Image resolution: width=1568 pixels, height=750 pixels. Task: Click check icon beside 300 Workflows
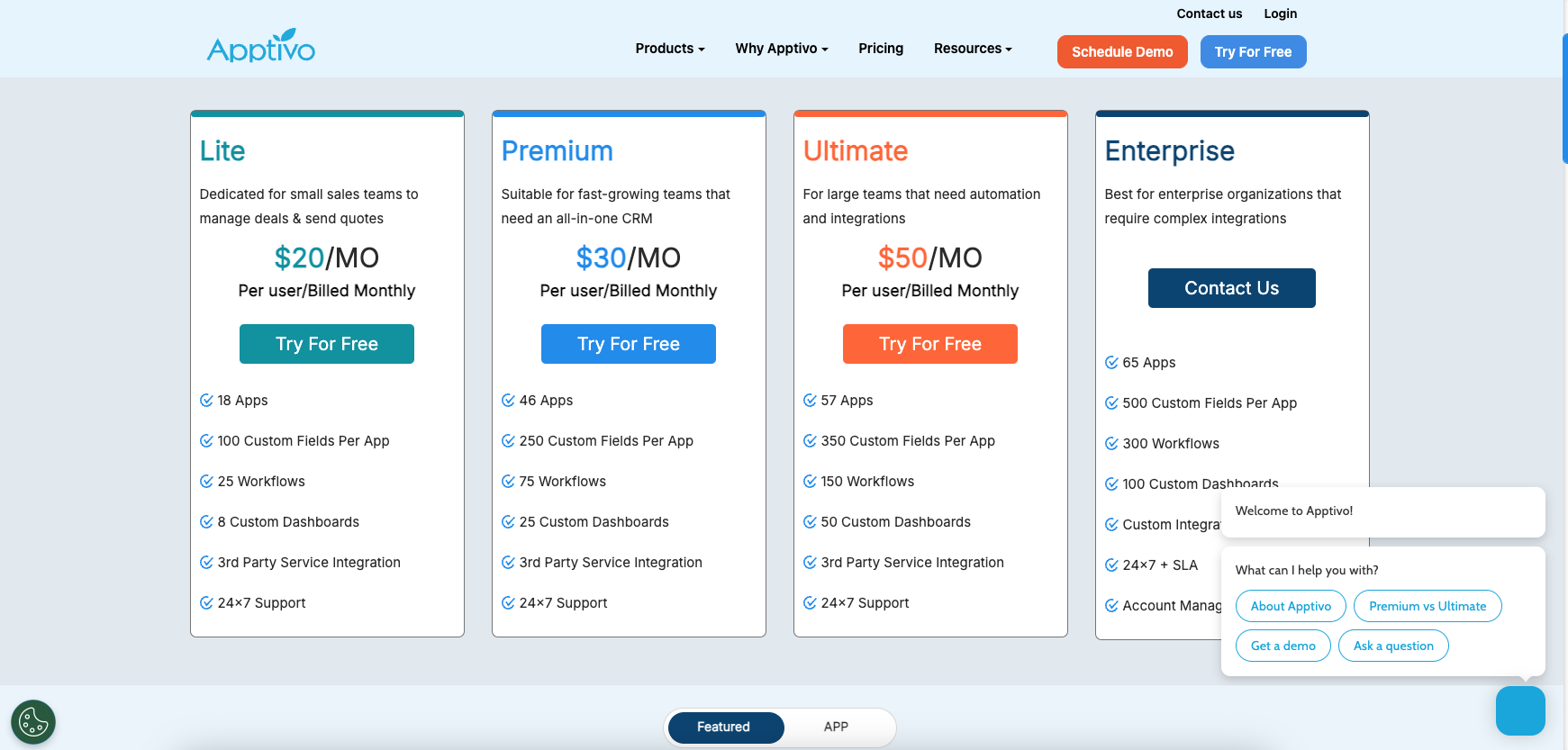1111,444
